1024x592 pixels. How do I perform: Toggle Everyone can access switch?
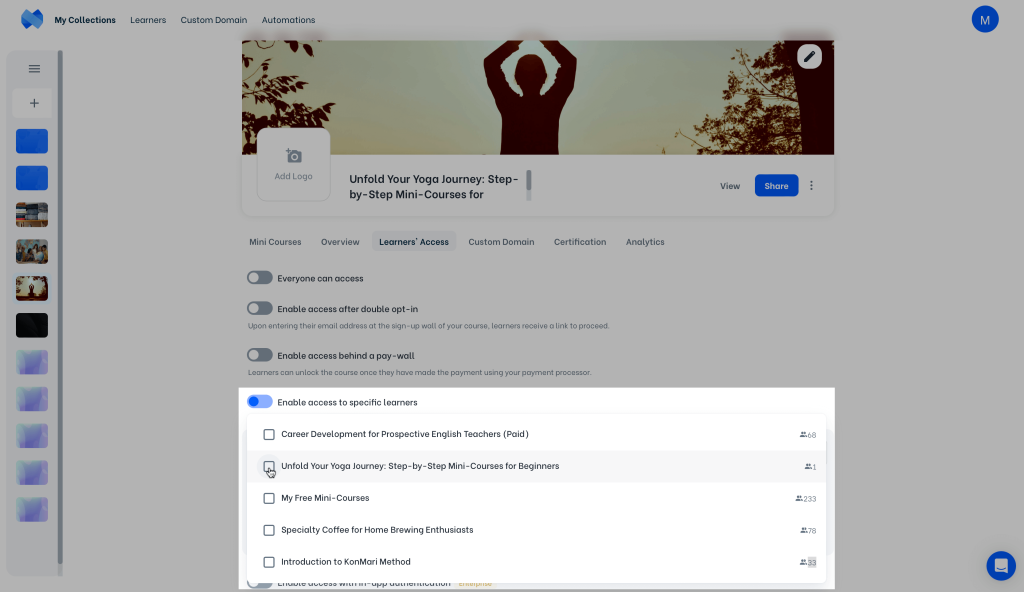260,278
